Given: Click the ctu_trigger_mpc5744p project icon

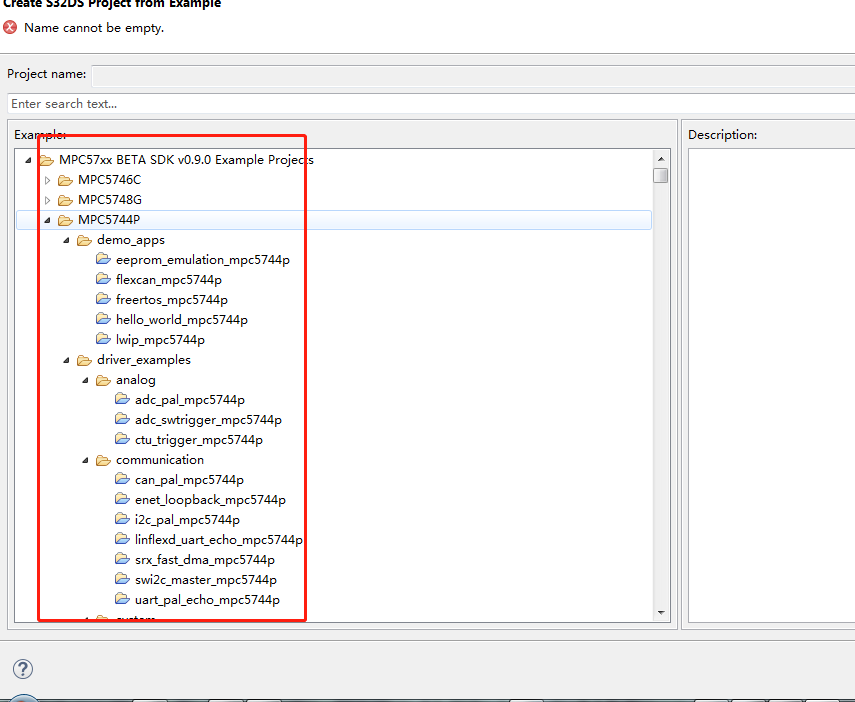Looking at the screenshot, I should (123, 439).
